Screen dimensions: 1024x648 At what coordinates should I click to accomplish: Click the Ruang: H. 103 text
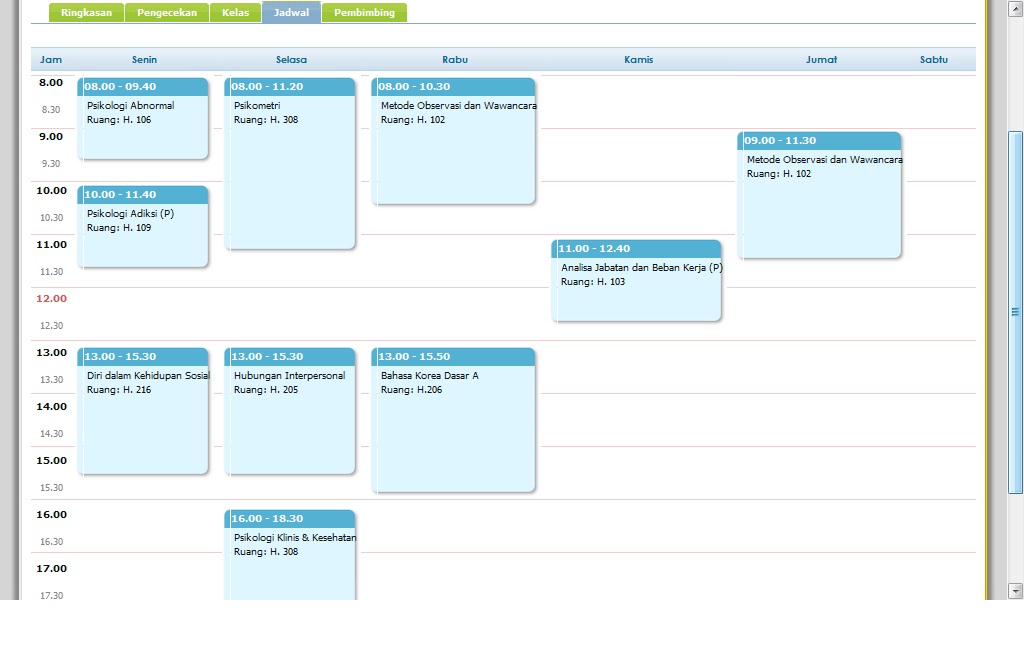point(593,282)
